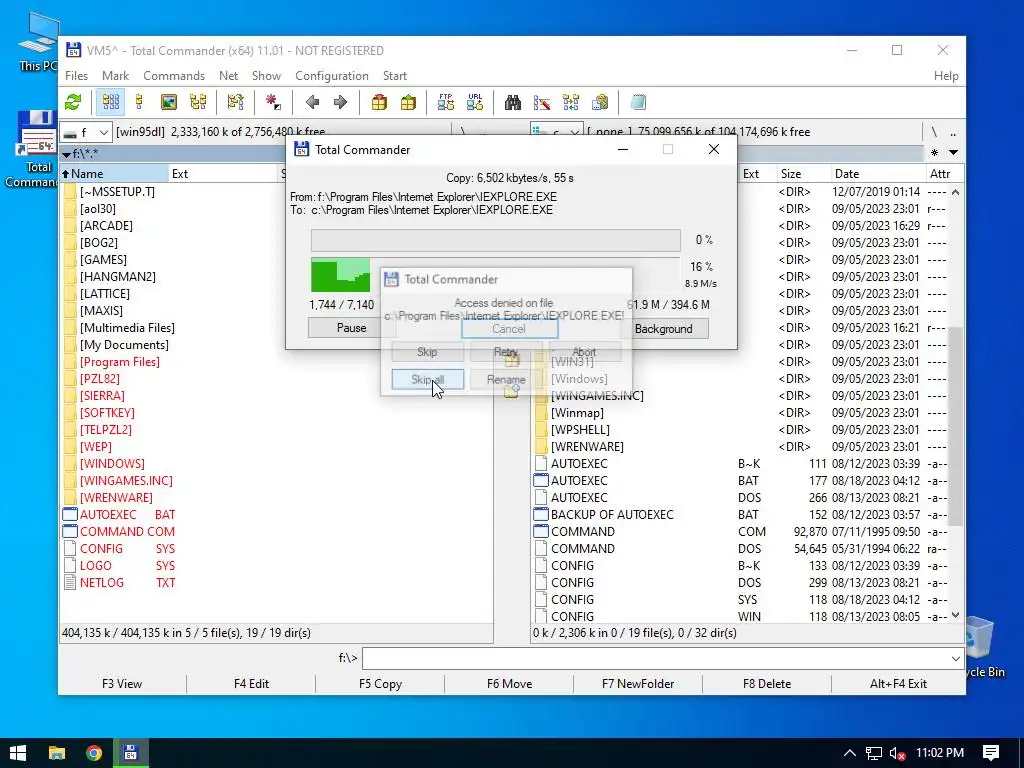This screenshot has height=768, width=1024.
Task: Click Copy names to clipboard icon
Action: click(x=600, y=103)
